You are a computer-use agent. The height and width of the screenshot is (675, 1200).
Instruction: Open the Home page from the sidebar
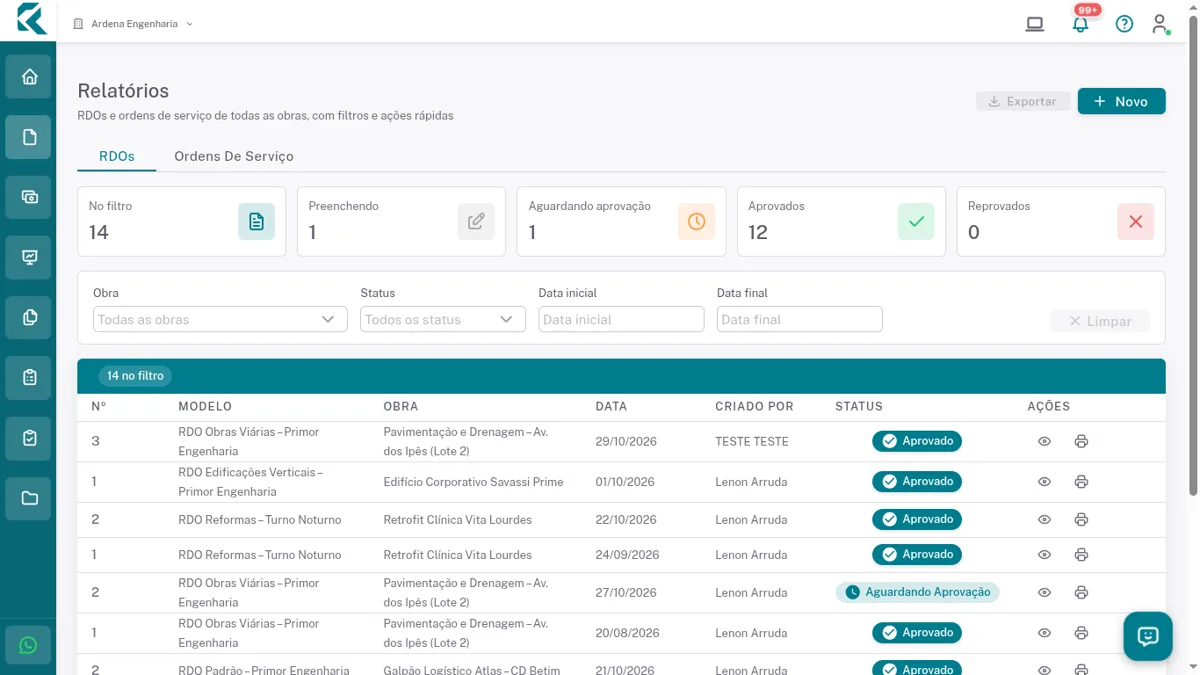click(28, 76)
